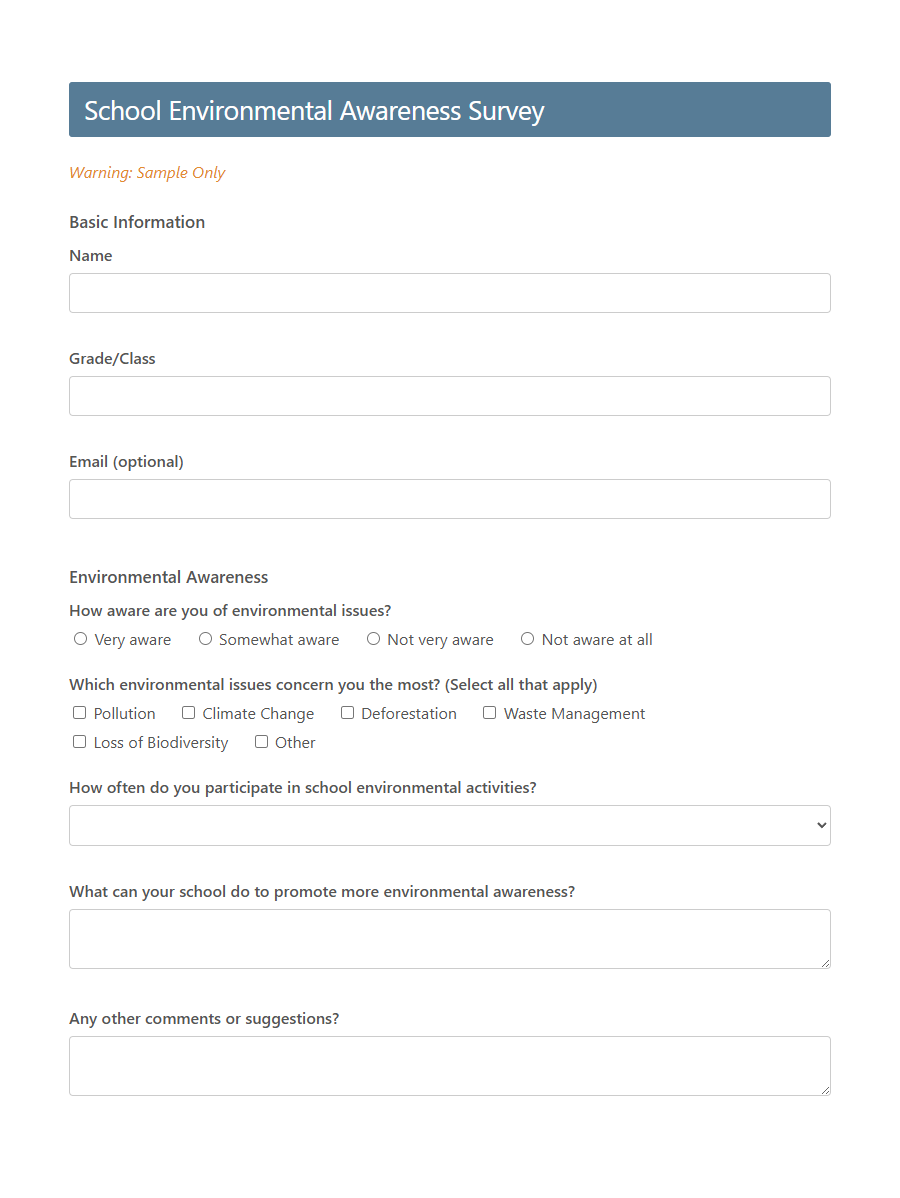Select the "Very aware" radio button
The width and height of the screenshot is (900, 1198).
click(x=80, y=638)
